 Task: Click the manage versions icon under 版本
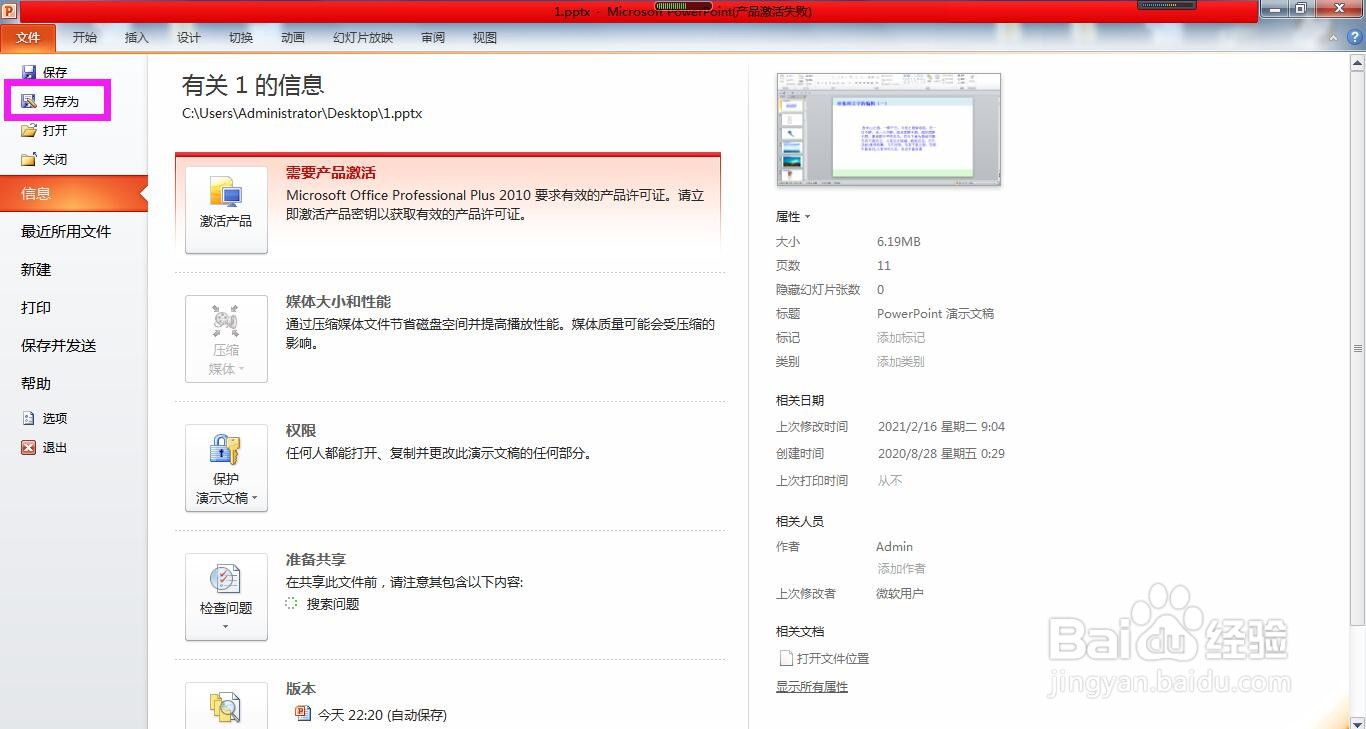click(x=226, y=706)
